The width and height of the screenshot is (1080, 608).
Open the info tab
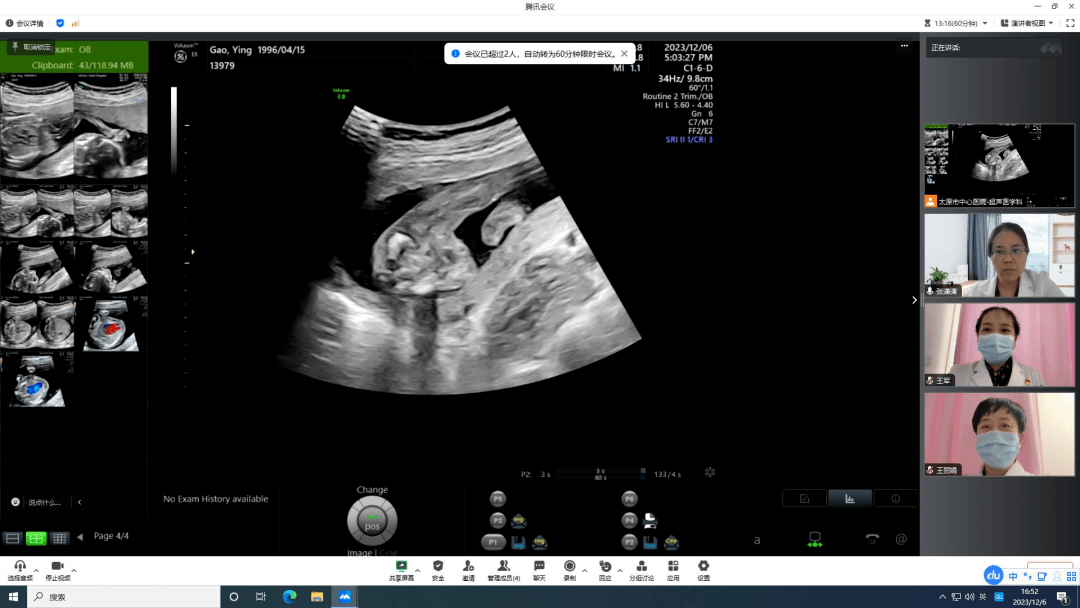click(x=895, y=499)
